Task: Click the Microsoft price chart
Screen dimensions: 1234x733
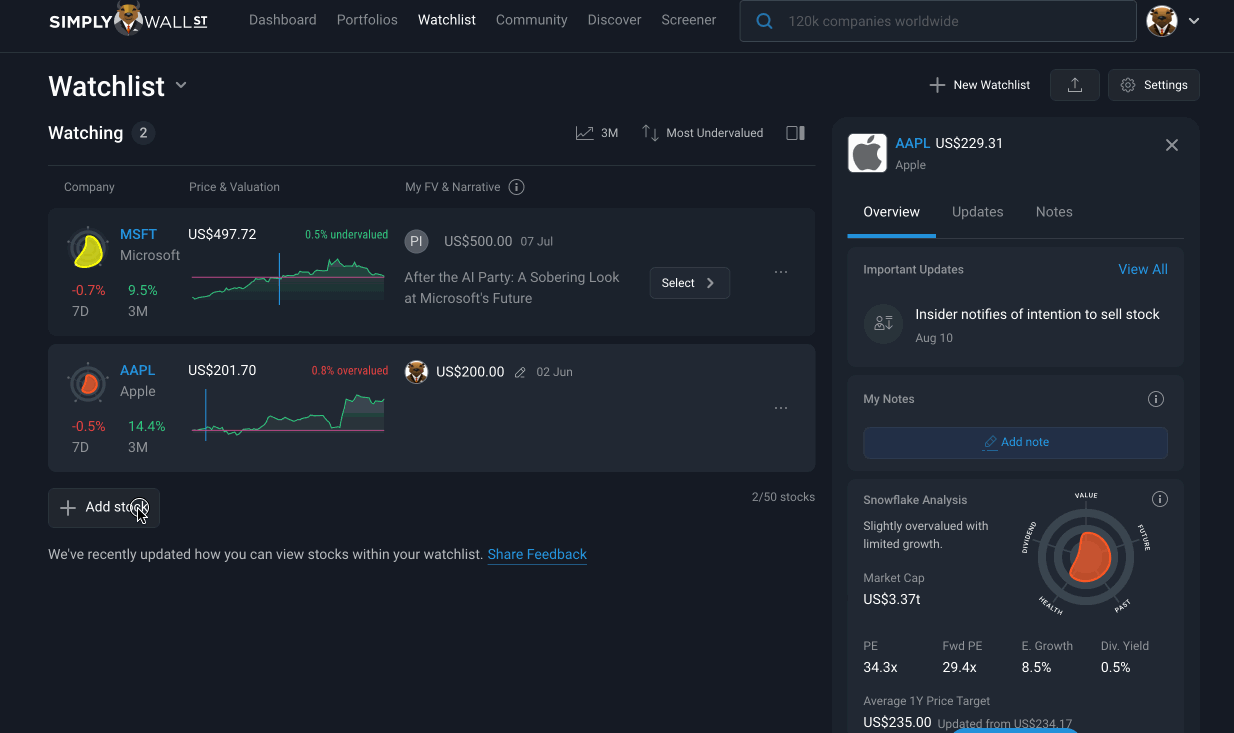Action: [x=288, y=279]
